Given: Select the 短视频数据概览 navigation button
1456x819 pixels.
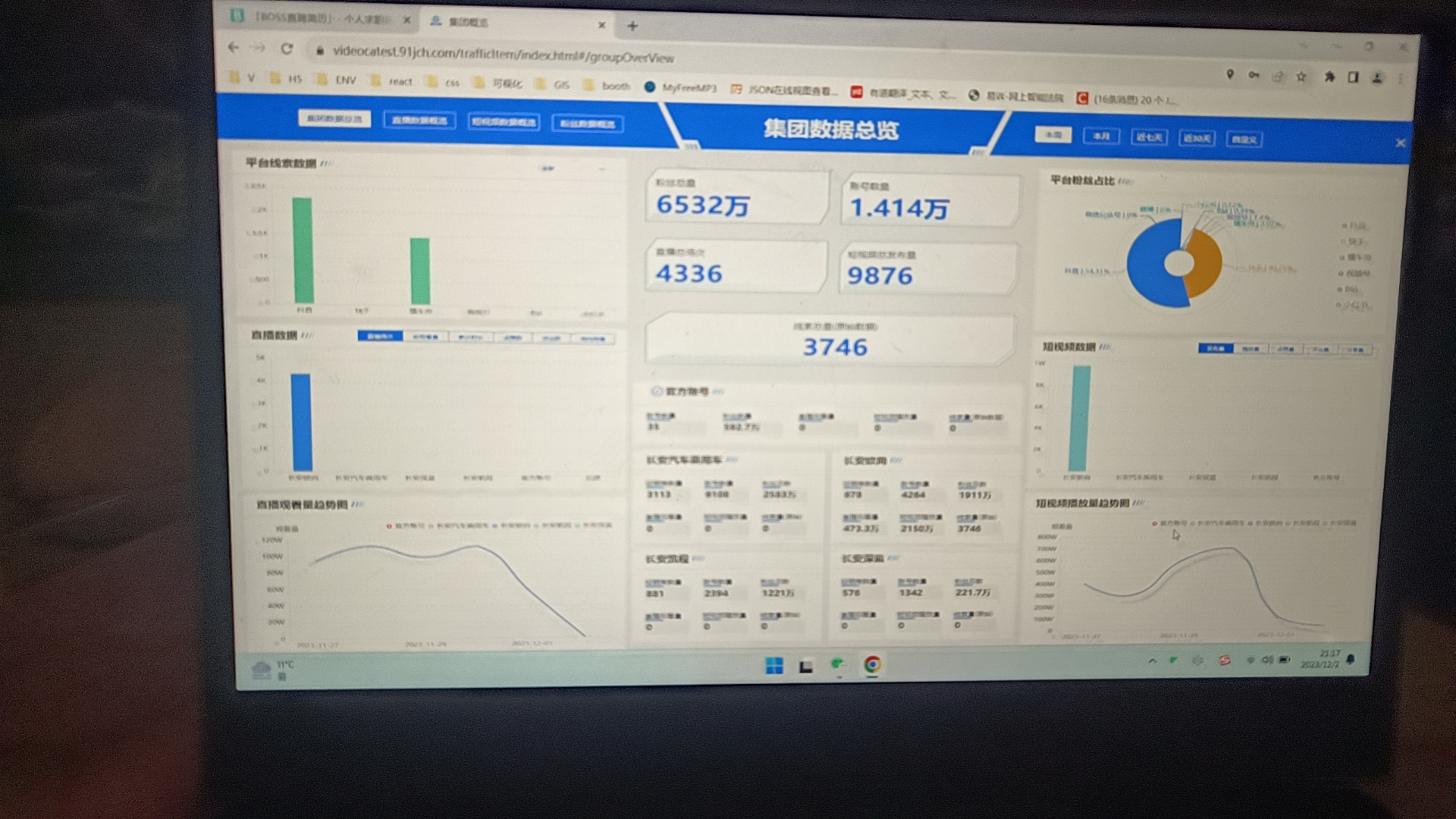Looking at the screenshot, I should pos(504,121).
